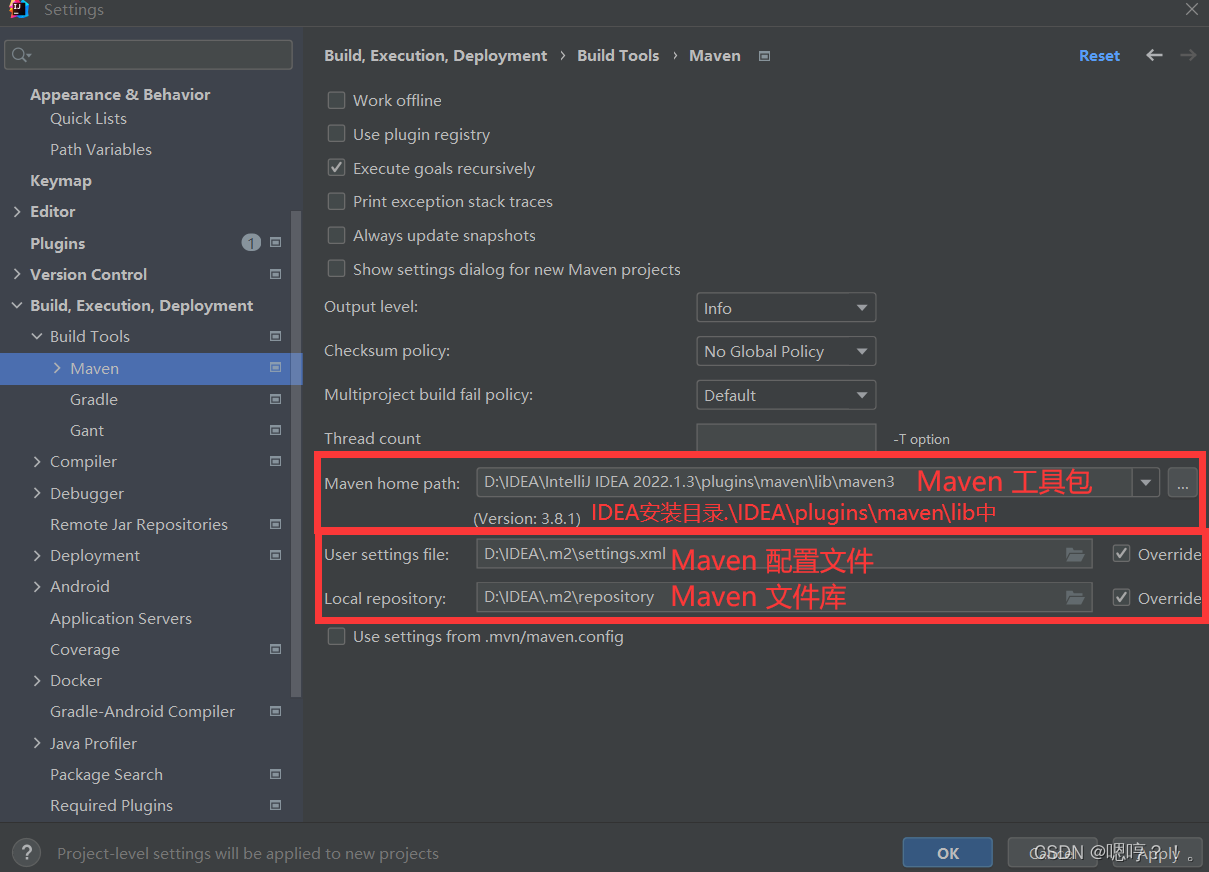The width and height of the screenshot is (1209, 872).
Task: Open folder browser for Local repository
Action: pos(1075,598)
